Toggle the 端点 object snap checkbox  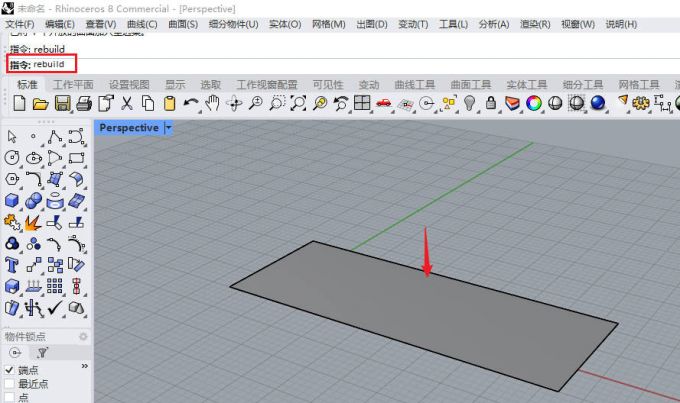[x=9, y=370]
